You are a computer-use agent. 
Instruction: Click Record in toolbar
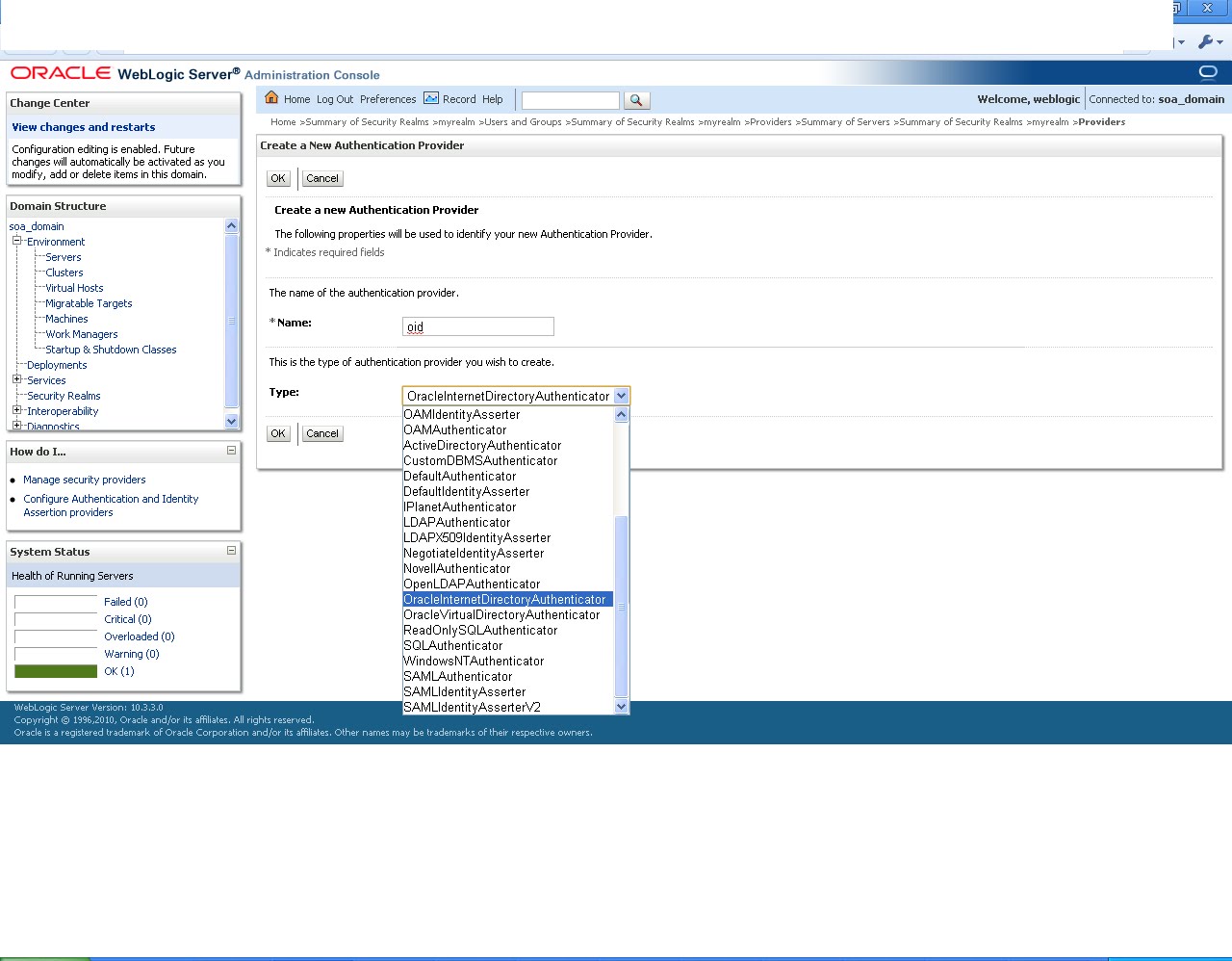tap(459, 99)
